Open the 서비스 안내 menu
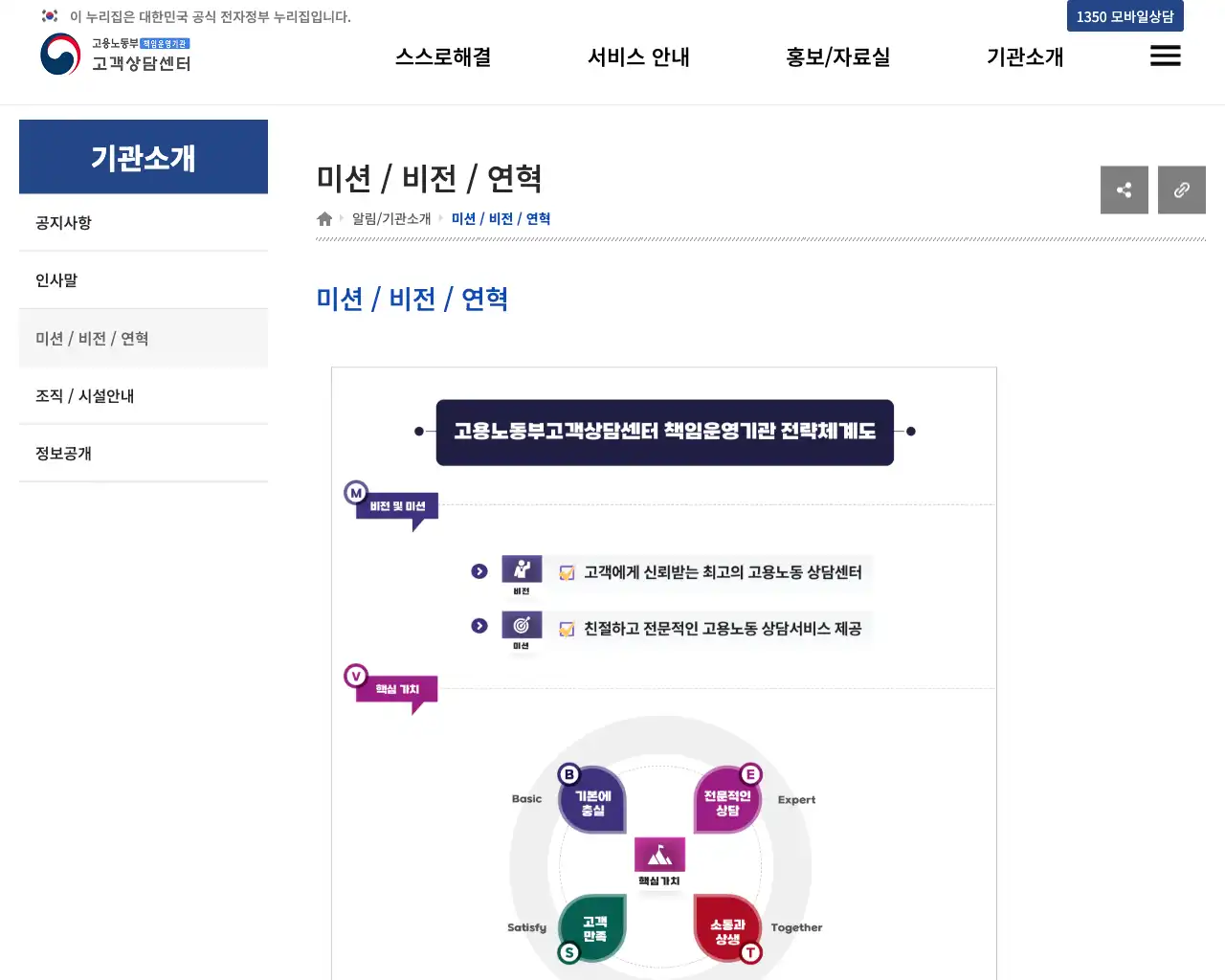 coord(638,57)
